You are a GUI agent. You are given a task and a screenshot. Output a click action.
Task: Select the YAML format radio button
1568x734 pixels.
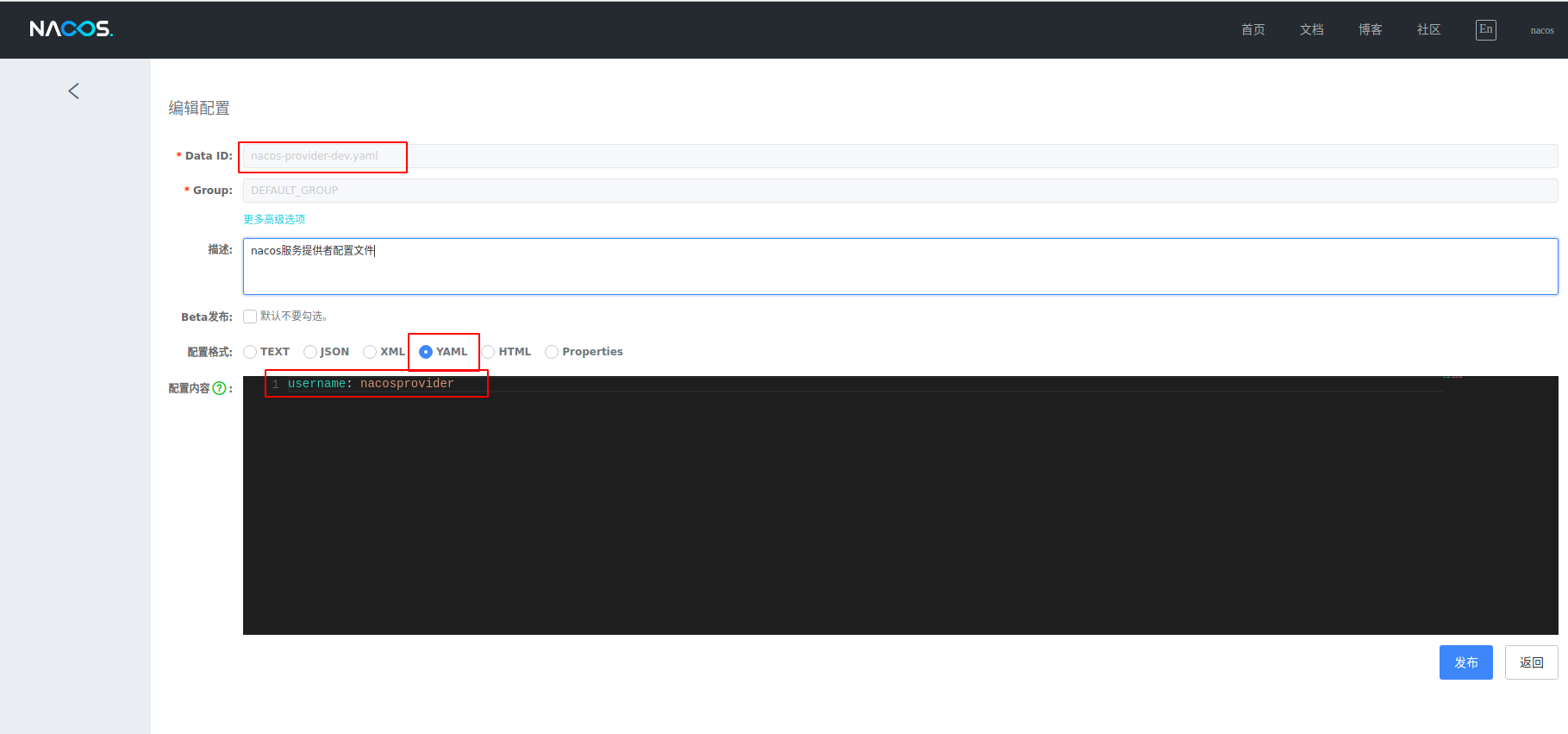click(426, 352)
